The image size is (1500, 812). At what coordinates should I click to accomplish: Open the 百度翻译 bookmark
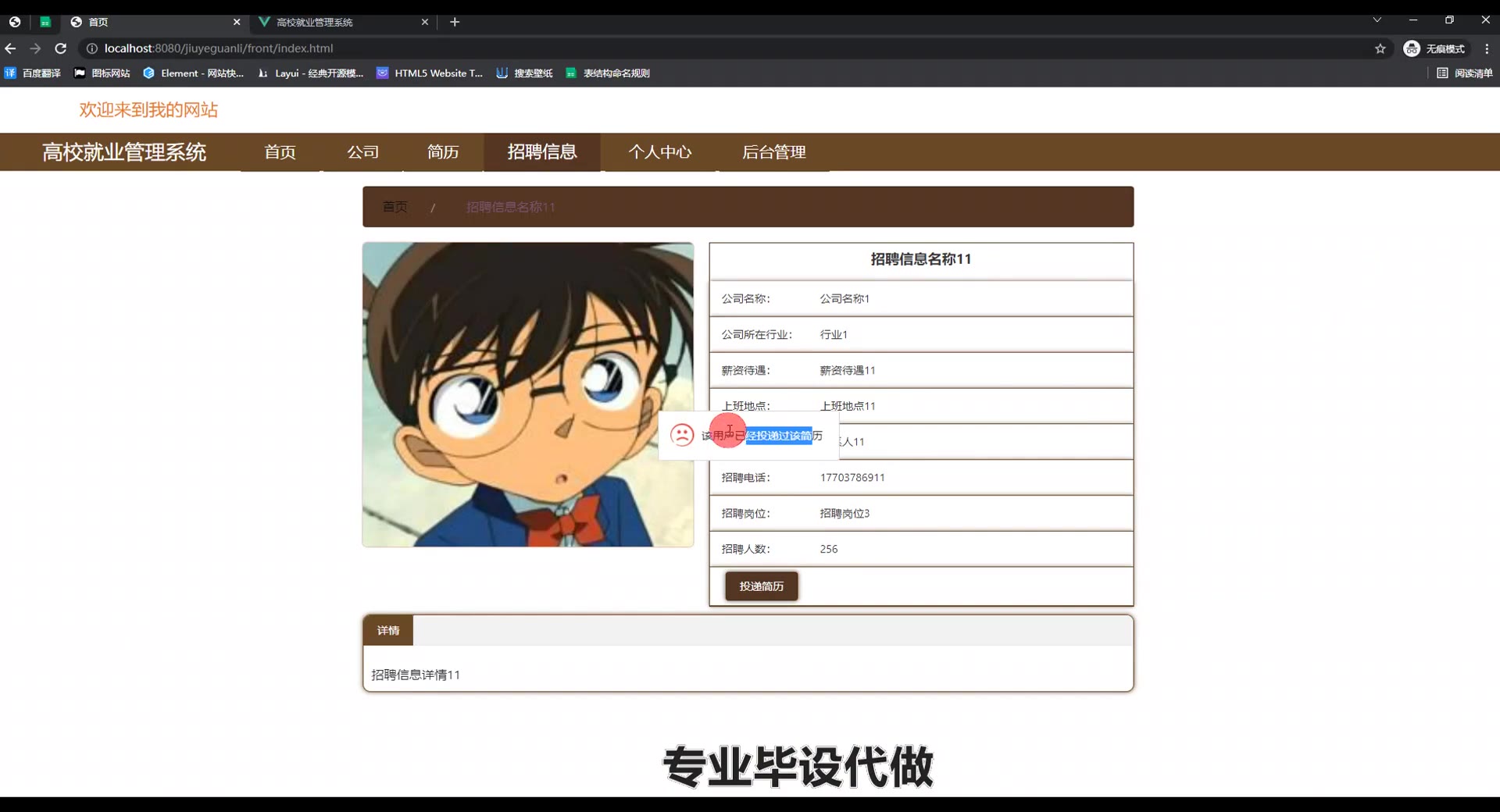click(33, 73)
